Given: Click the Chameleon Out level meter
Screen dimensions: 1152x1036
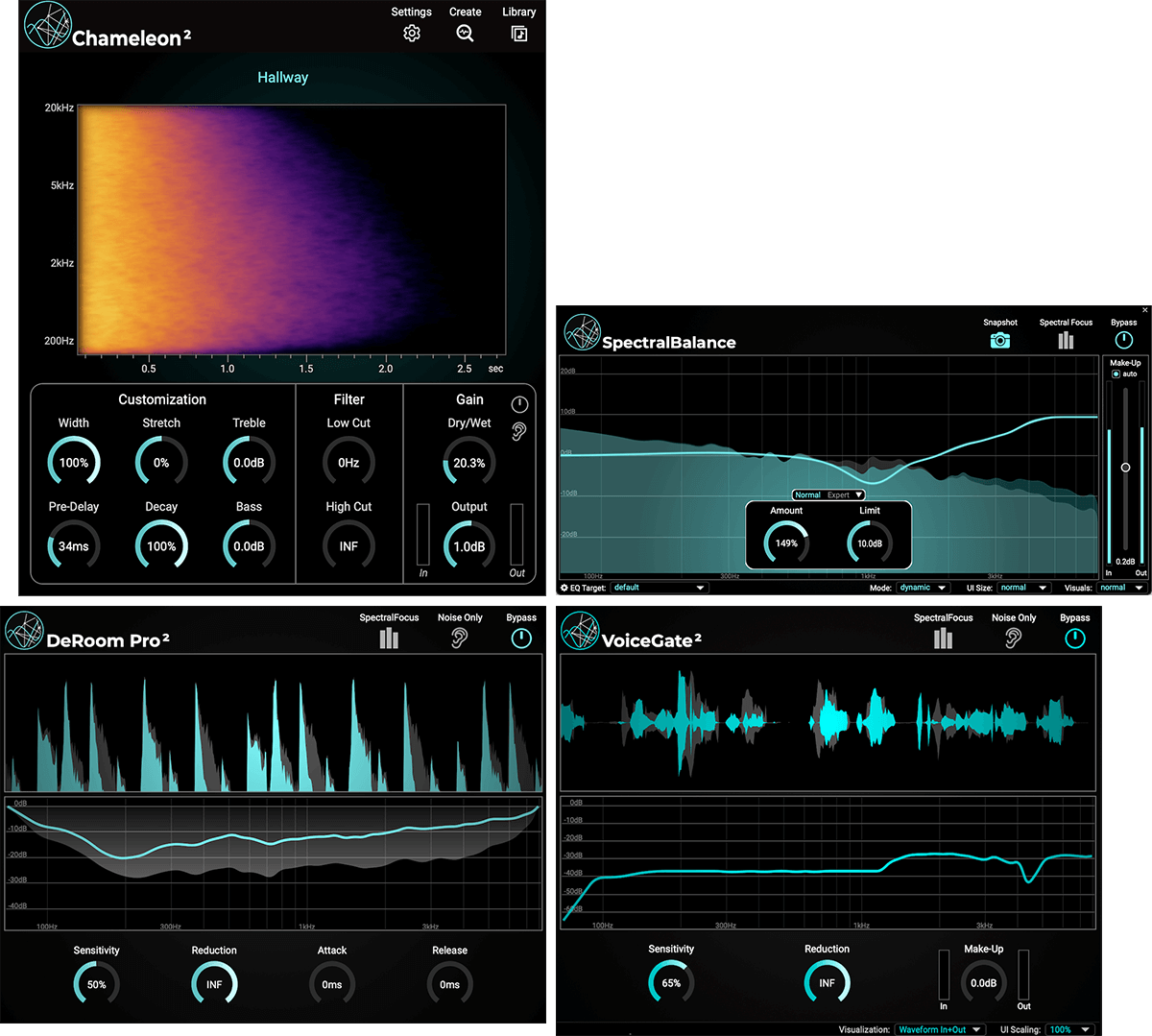Looking at the screenshot, I should point(516,534).
